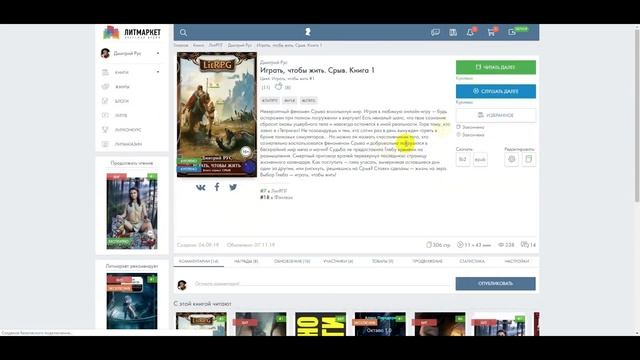Switch to the Комментарии (14) tab
The image size is (640, 360).
click(199, 261)
